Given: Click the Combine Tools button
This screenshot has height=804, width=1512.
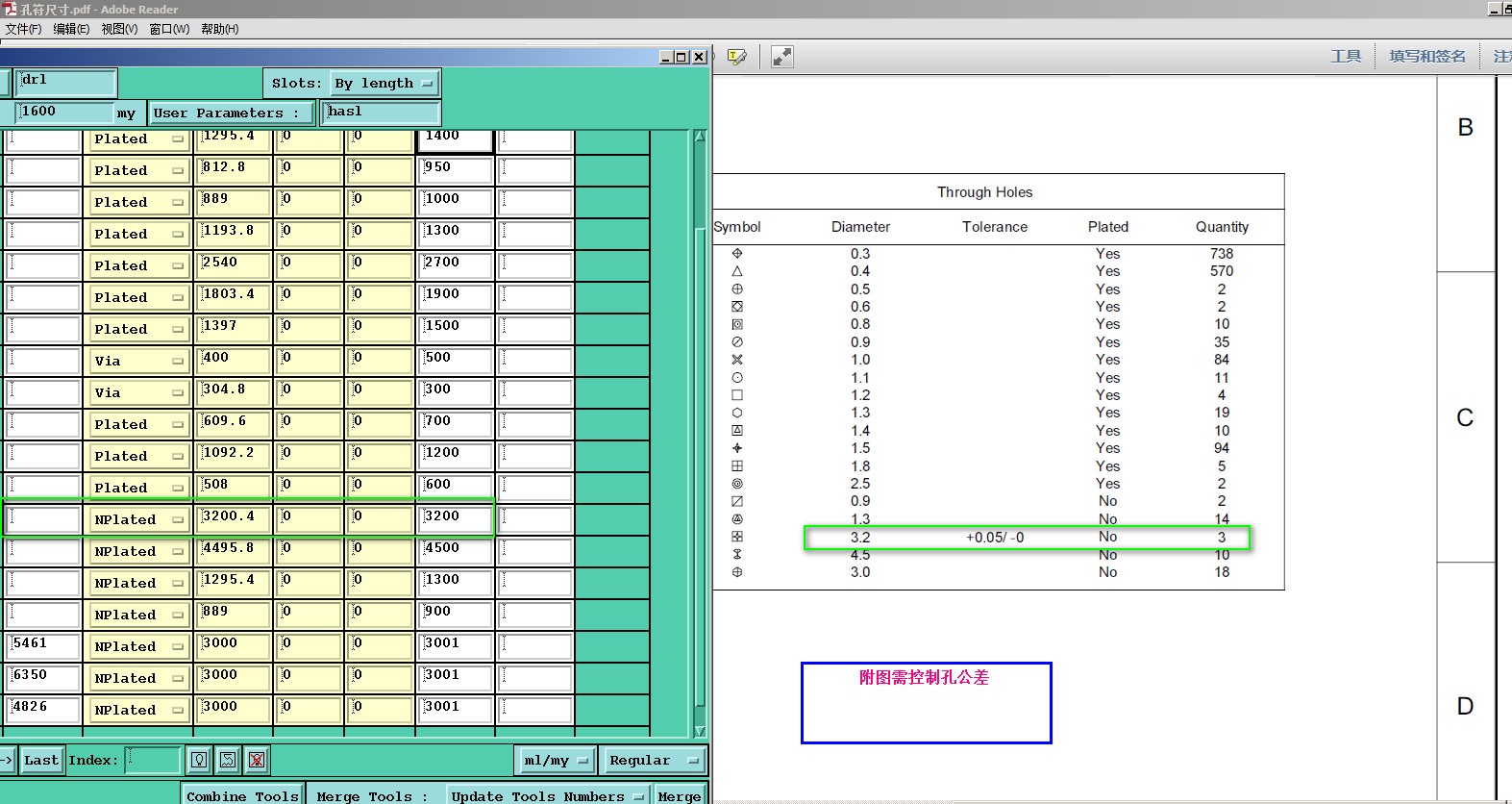Looking at the screenshot, I should (242, 795).
